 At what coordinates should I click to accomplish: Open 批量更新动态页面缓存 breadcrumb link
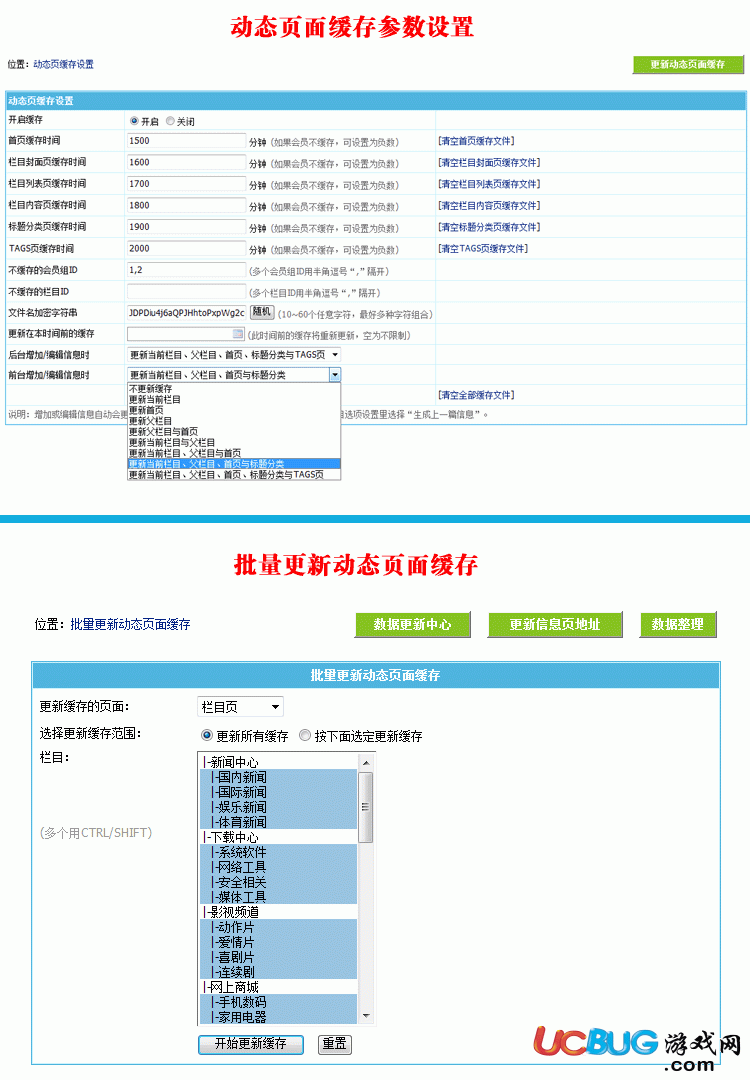(130, 624)
